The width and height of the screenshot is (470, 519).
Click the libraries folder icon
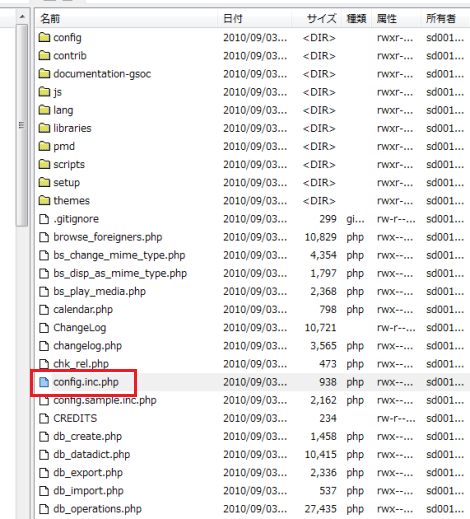(x=44, y=128)
